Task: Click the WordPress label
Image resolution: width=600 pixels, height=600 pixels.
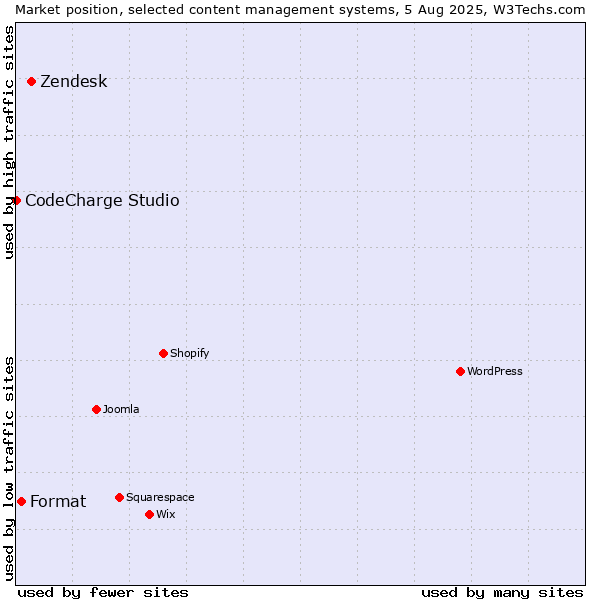Action: 495,371
